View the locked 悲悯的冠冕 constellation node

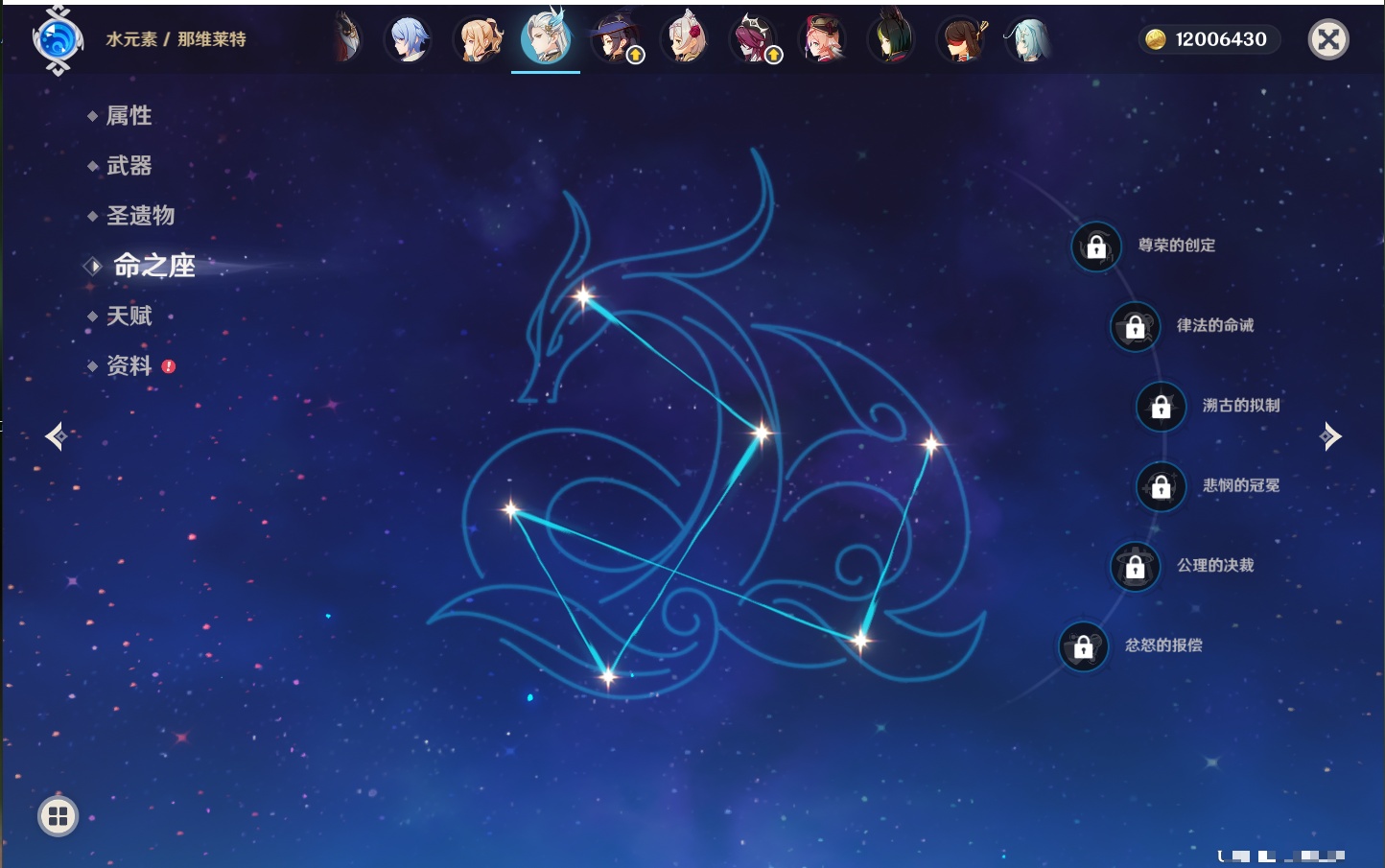tap(1161, 486)
